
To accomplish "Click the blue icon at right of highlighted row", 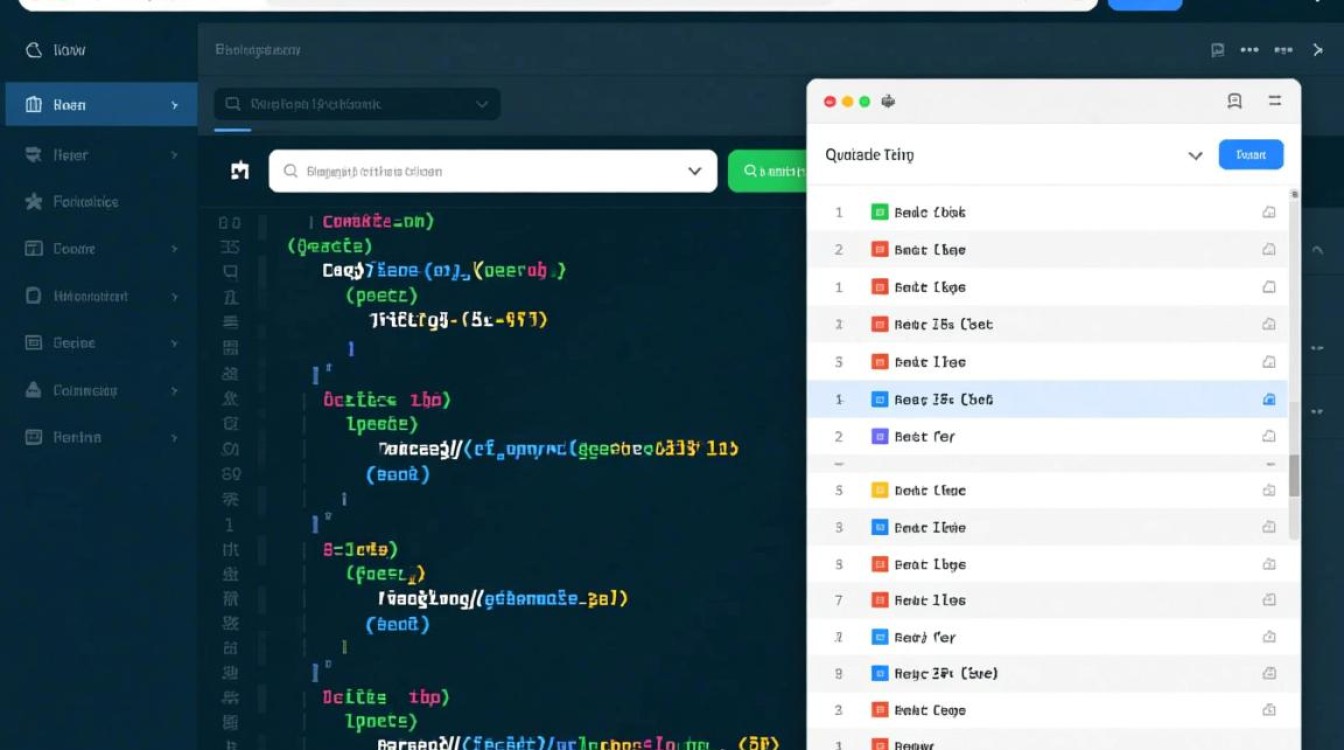I will click(x=1269, y=400).
